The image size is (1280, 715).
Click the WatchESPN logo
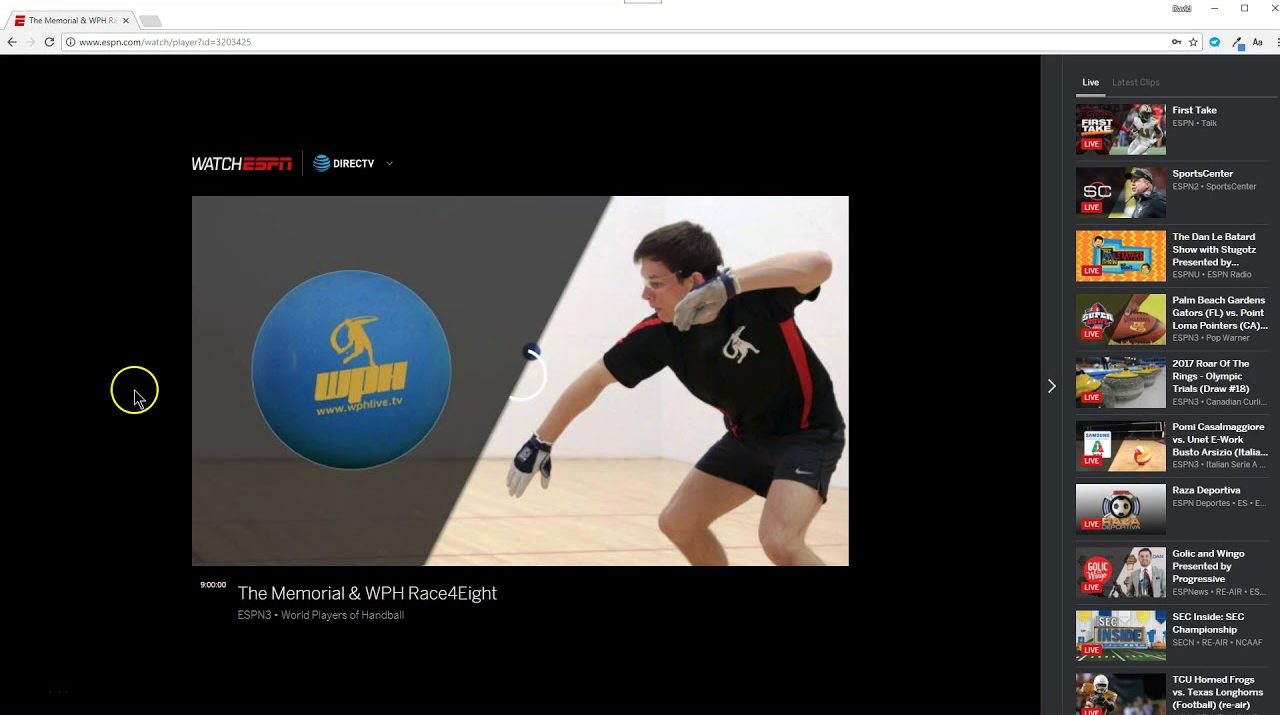[241, 164]
